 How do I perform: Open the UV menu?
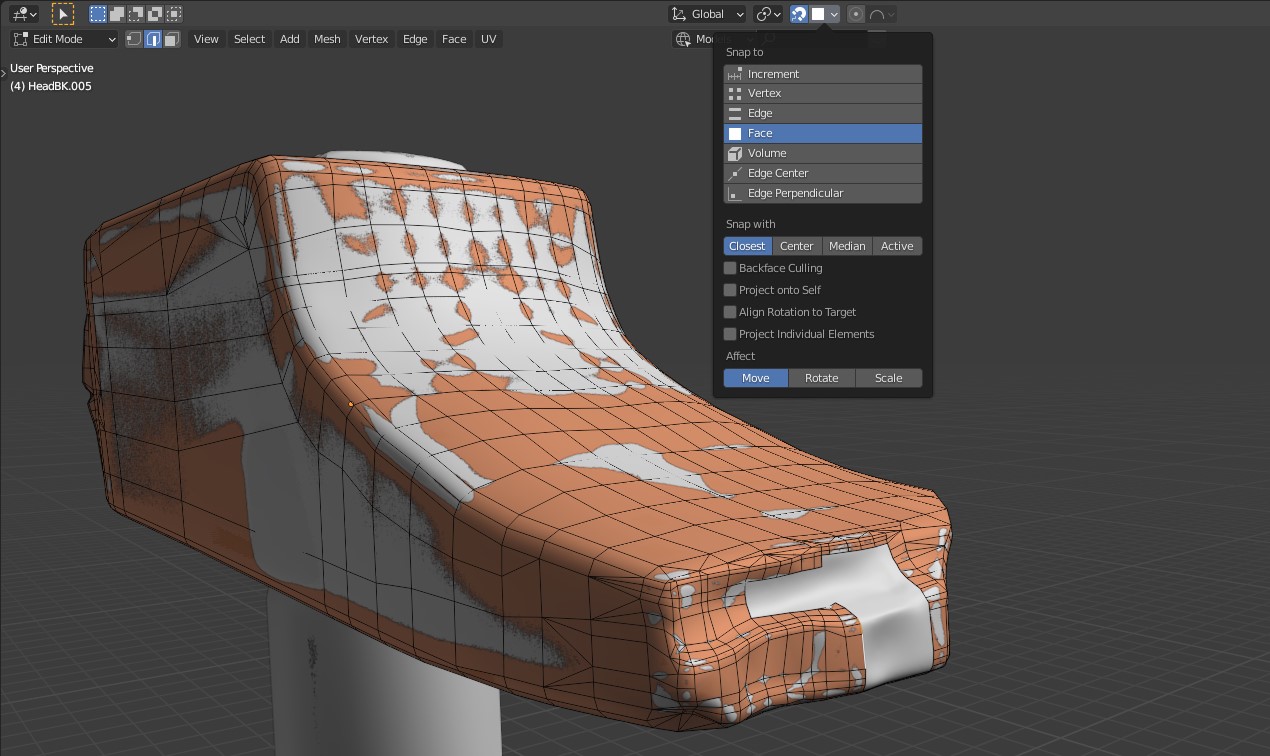click(x=488, y=39)
